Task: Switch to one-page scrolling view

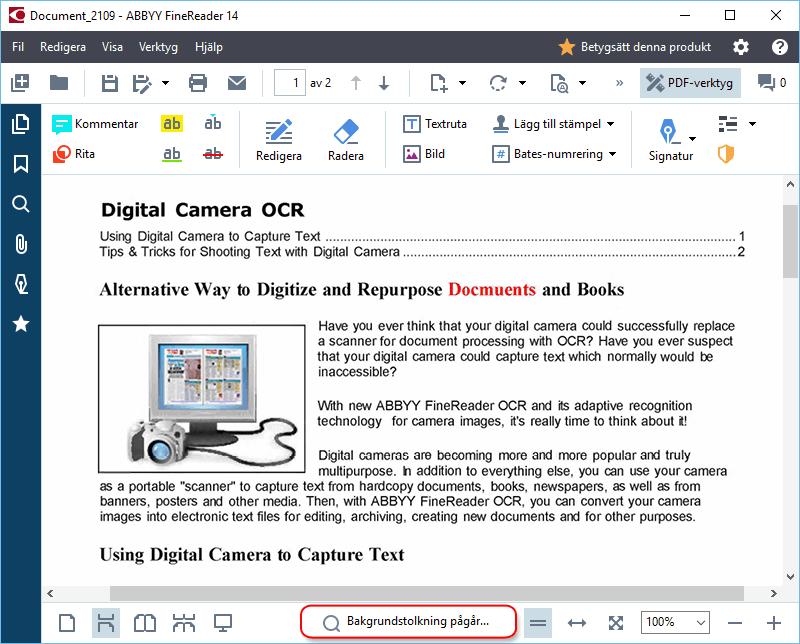Action: click(106, 623)
